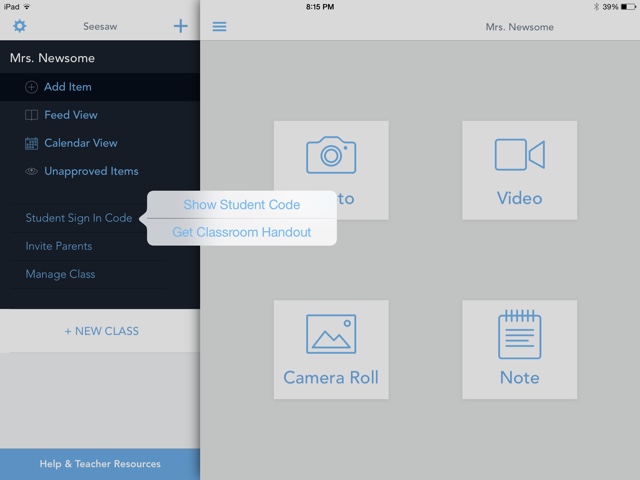Open settings with the gear icon

point(20,26)
